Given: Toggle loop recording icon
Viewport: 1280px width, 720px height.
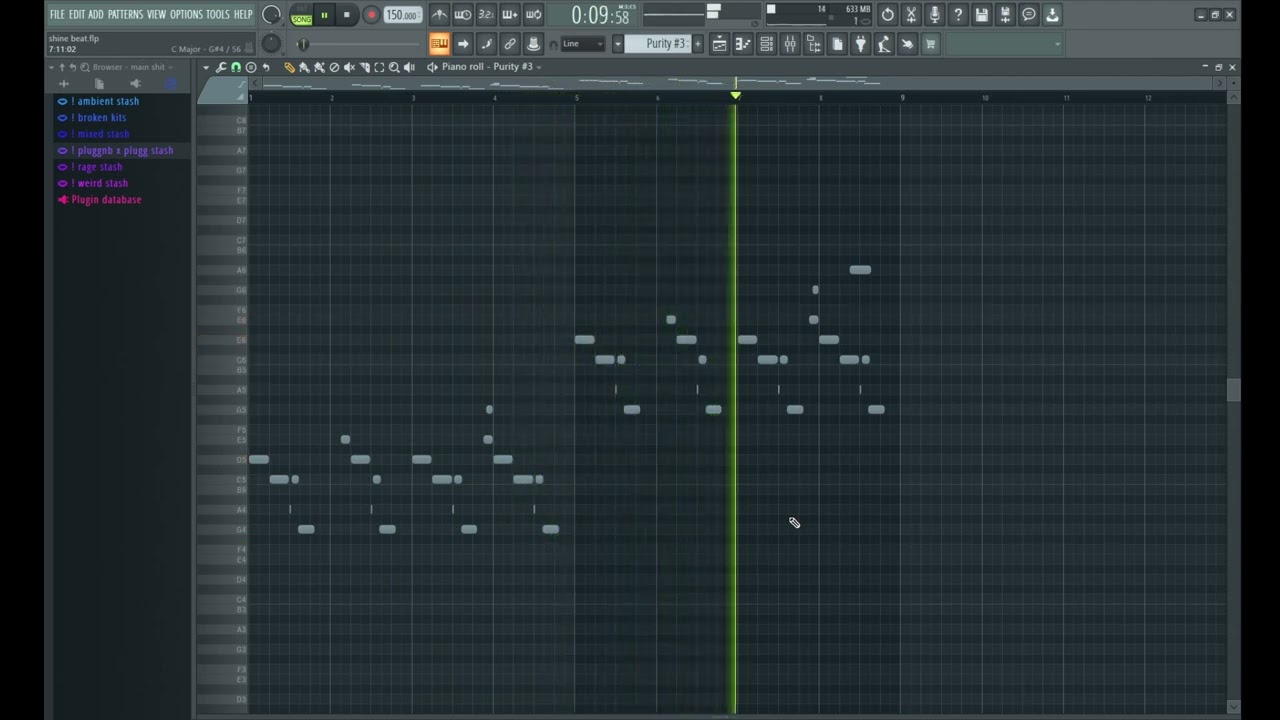Looking at the screenshot, I should pos(534,15).
